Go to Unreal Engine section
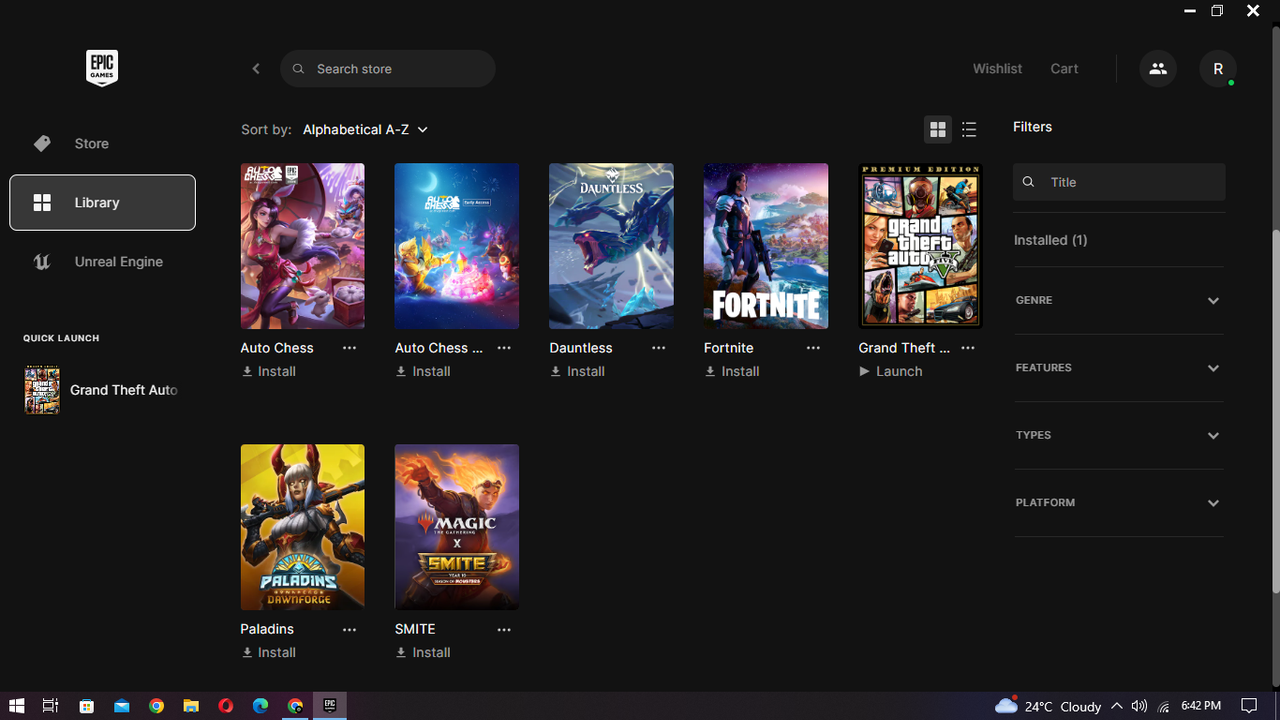This screenshot has width=1280, height=720. coord(102,262)
